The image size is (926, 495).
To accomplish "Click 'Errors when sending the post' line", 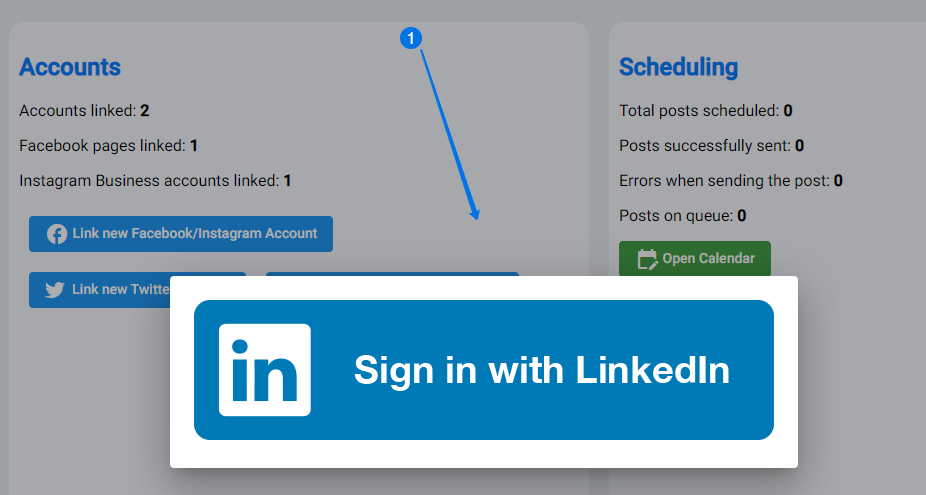I will click(731, 180).
